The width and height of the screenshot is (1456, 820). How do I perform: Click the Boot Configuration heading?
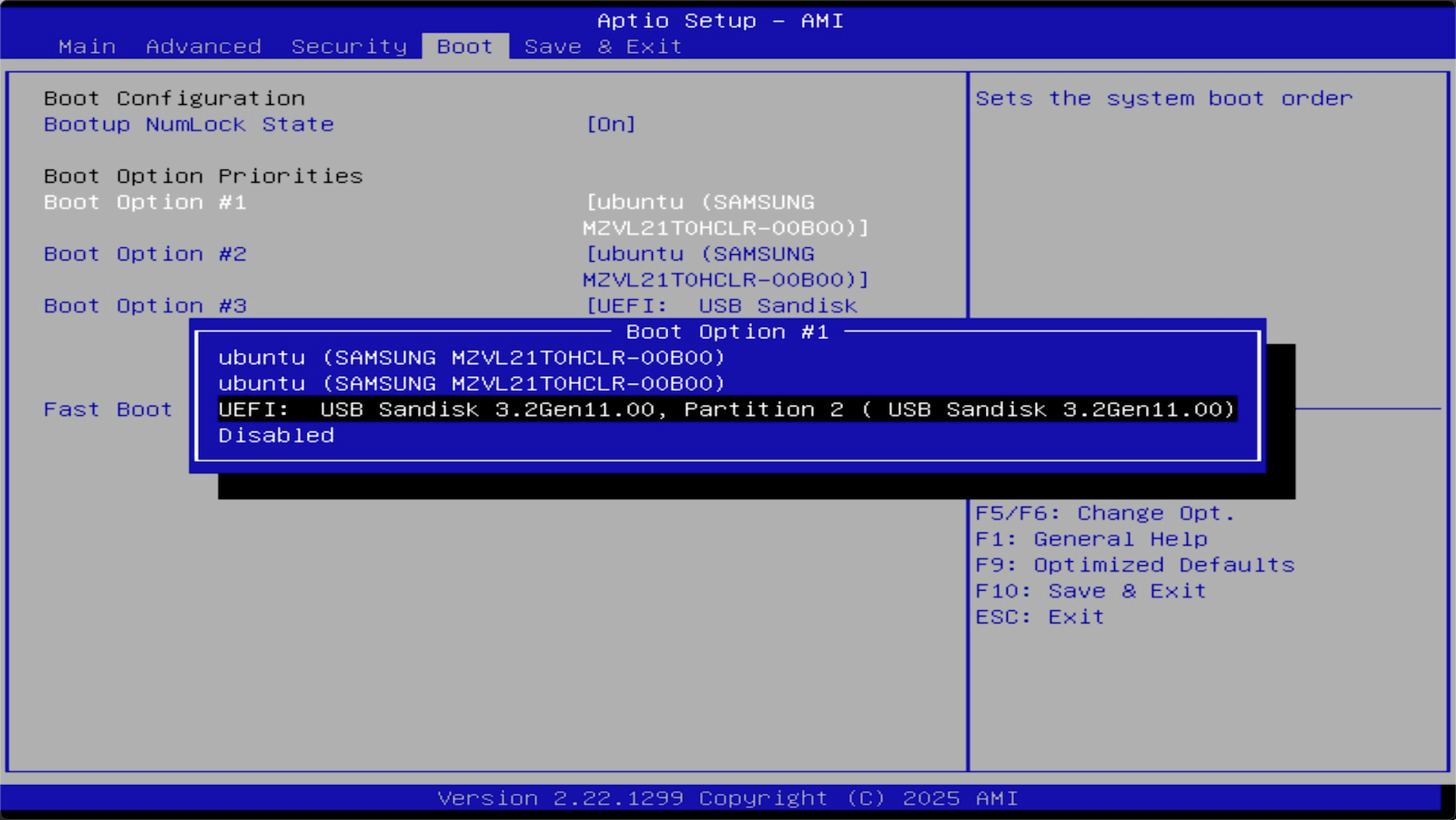click(x=173, y=97)
